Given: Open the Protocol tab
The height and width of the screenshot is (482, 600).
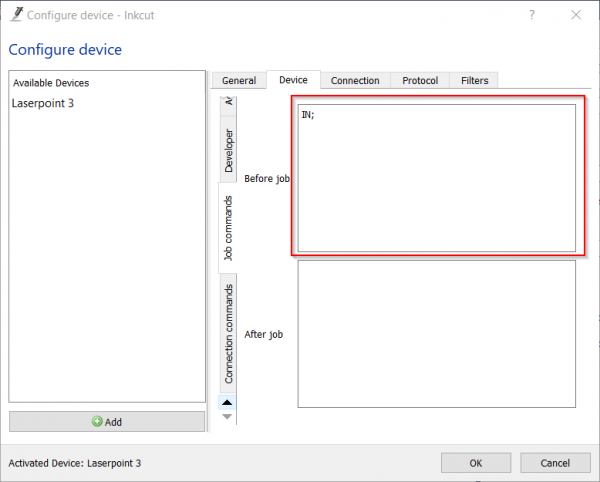Looking at the screenshot, I should (x=420, y=80).
